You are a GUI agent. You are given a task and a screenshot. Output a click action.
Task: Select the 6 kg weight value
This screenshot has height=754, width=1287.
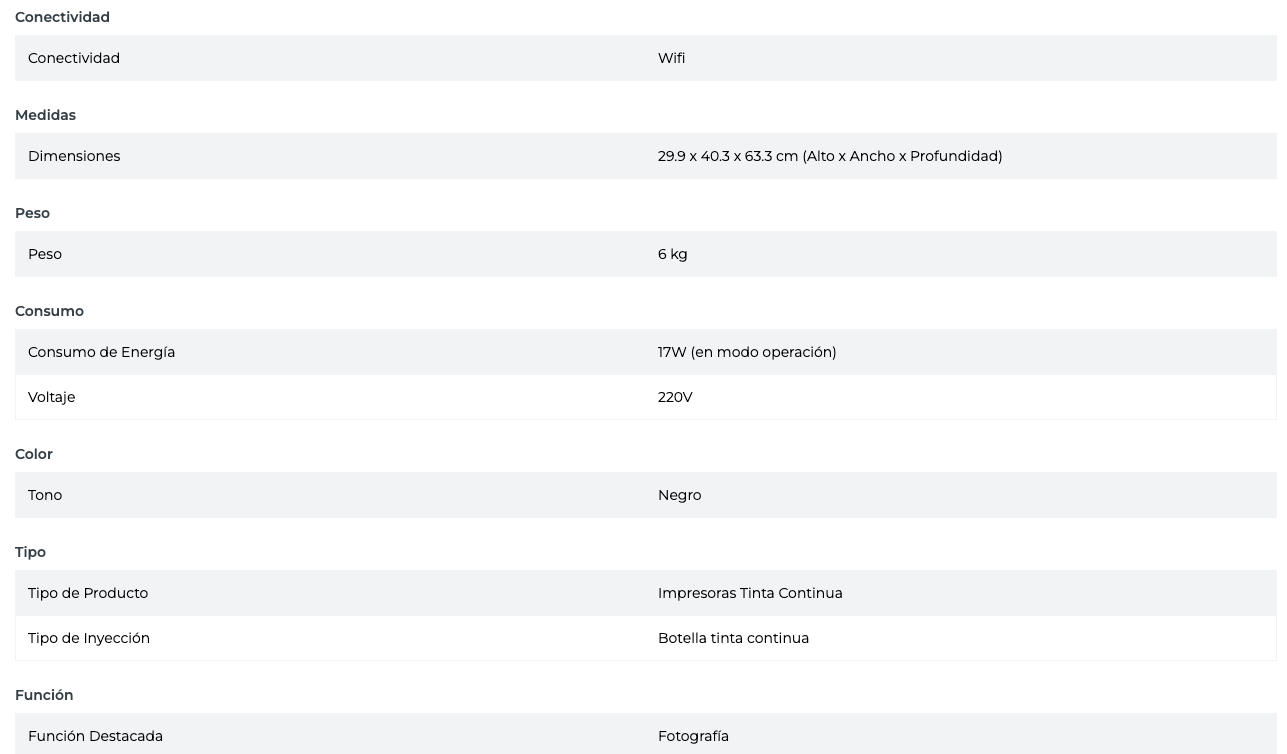click(672, 254)
